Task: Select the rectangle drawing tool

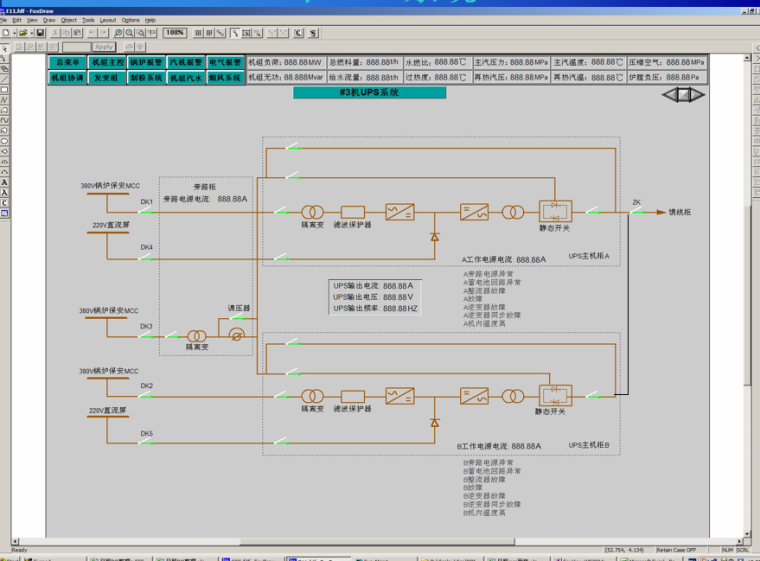Action: coord(5,89)
